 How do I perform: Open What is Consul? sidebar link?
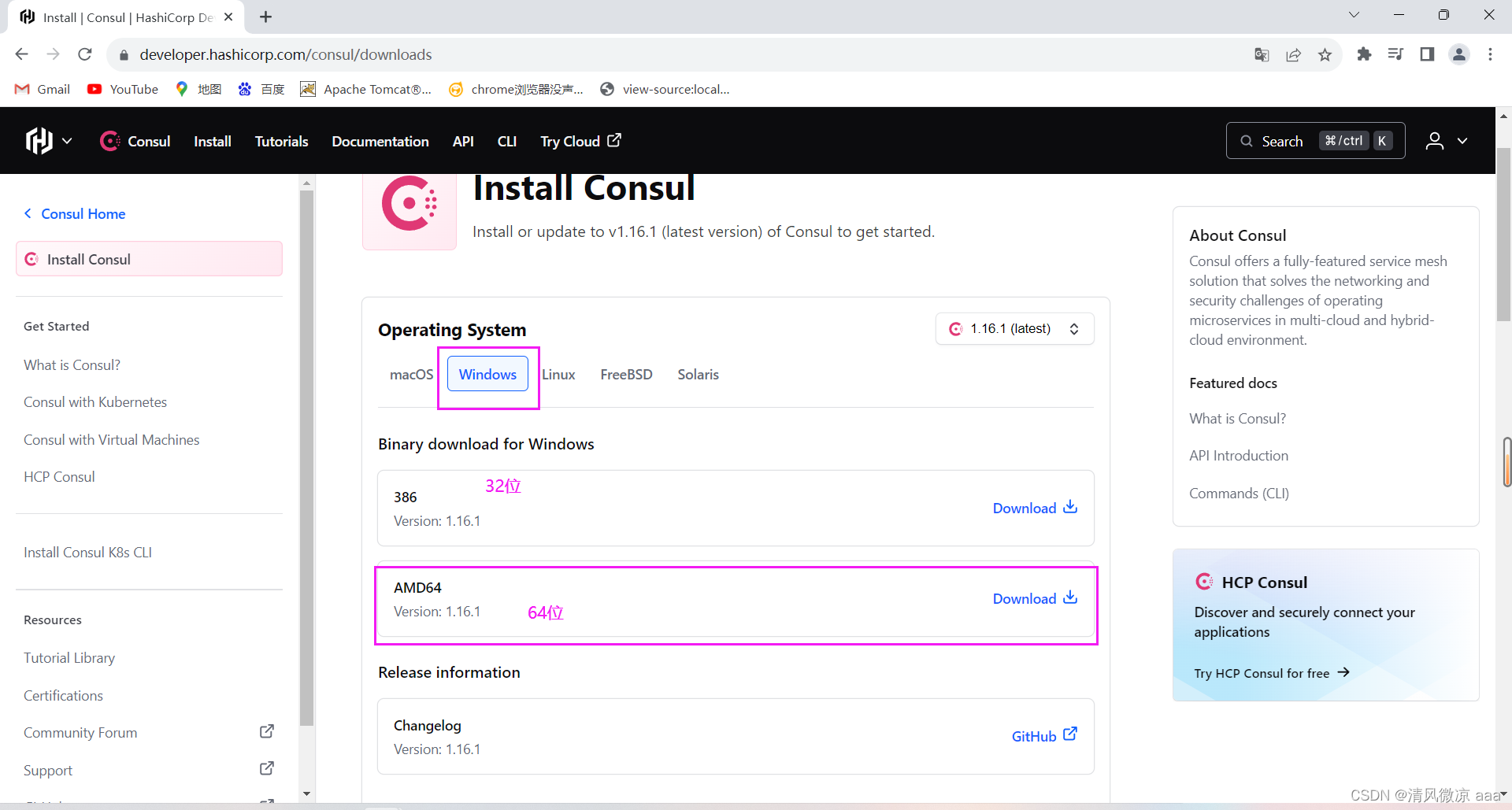[72, 365]
